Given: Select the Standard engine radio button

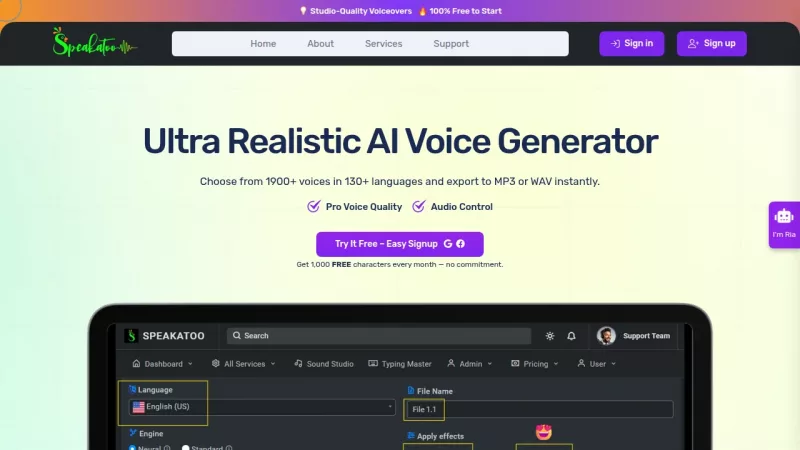Looking at the screenshot, I should 186,447.
